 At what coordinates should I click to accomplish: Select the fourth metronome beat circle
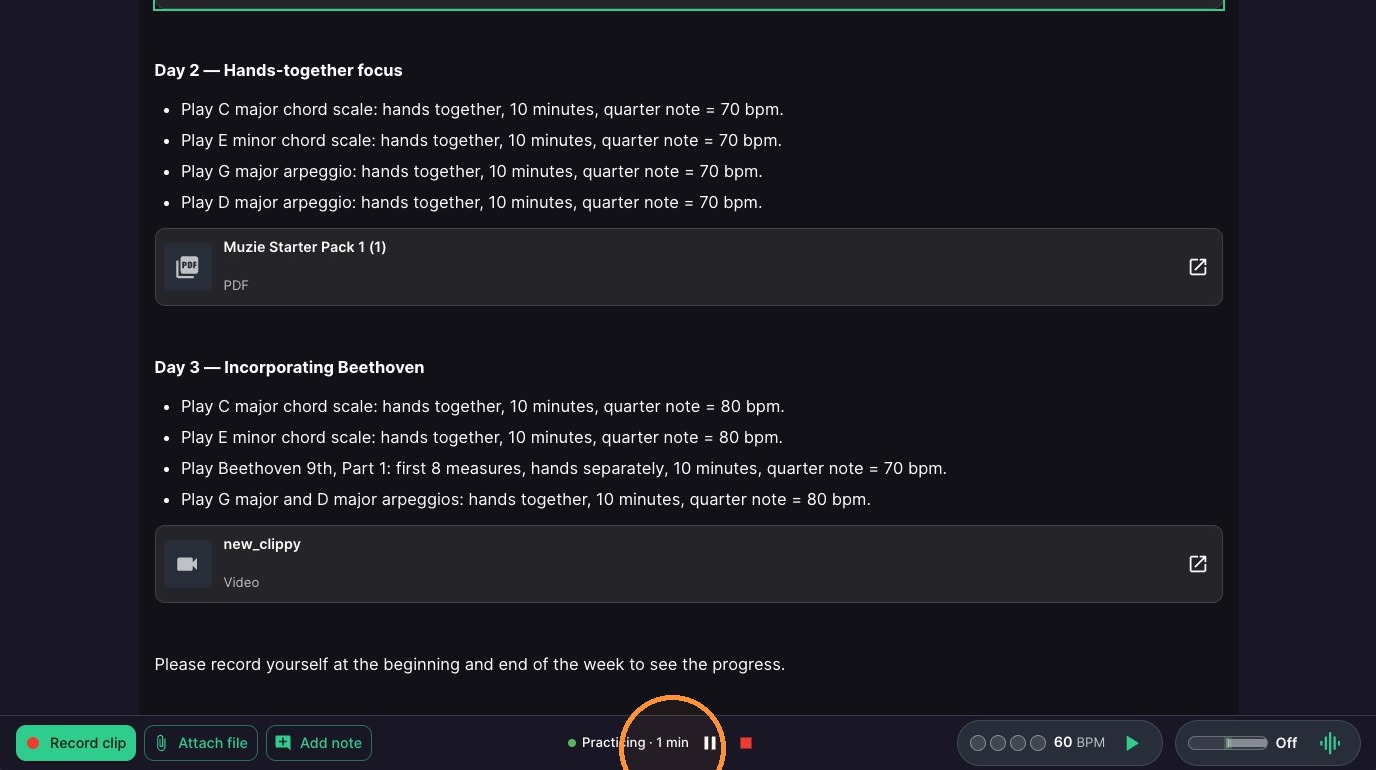[x=1038, y=743]
